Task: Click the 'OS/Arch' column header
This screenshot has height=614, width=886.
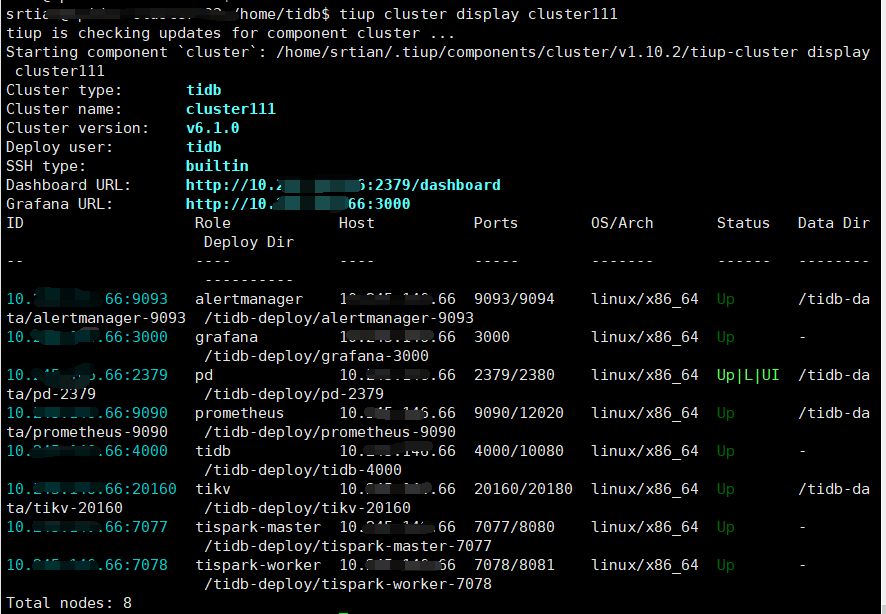Action: [622, 223]
